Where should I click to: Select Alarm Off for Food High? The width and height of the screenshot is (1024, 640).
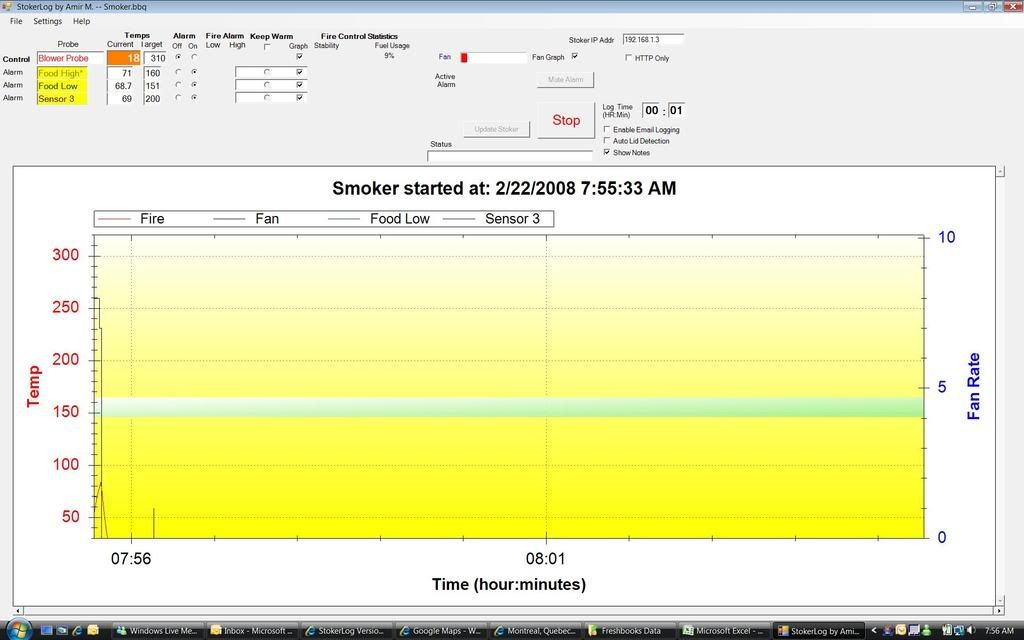tap(178, 72)
